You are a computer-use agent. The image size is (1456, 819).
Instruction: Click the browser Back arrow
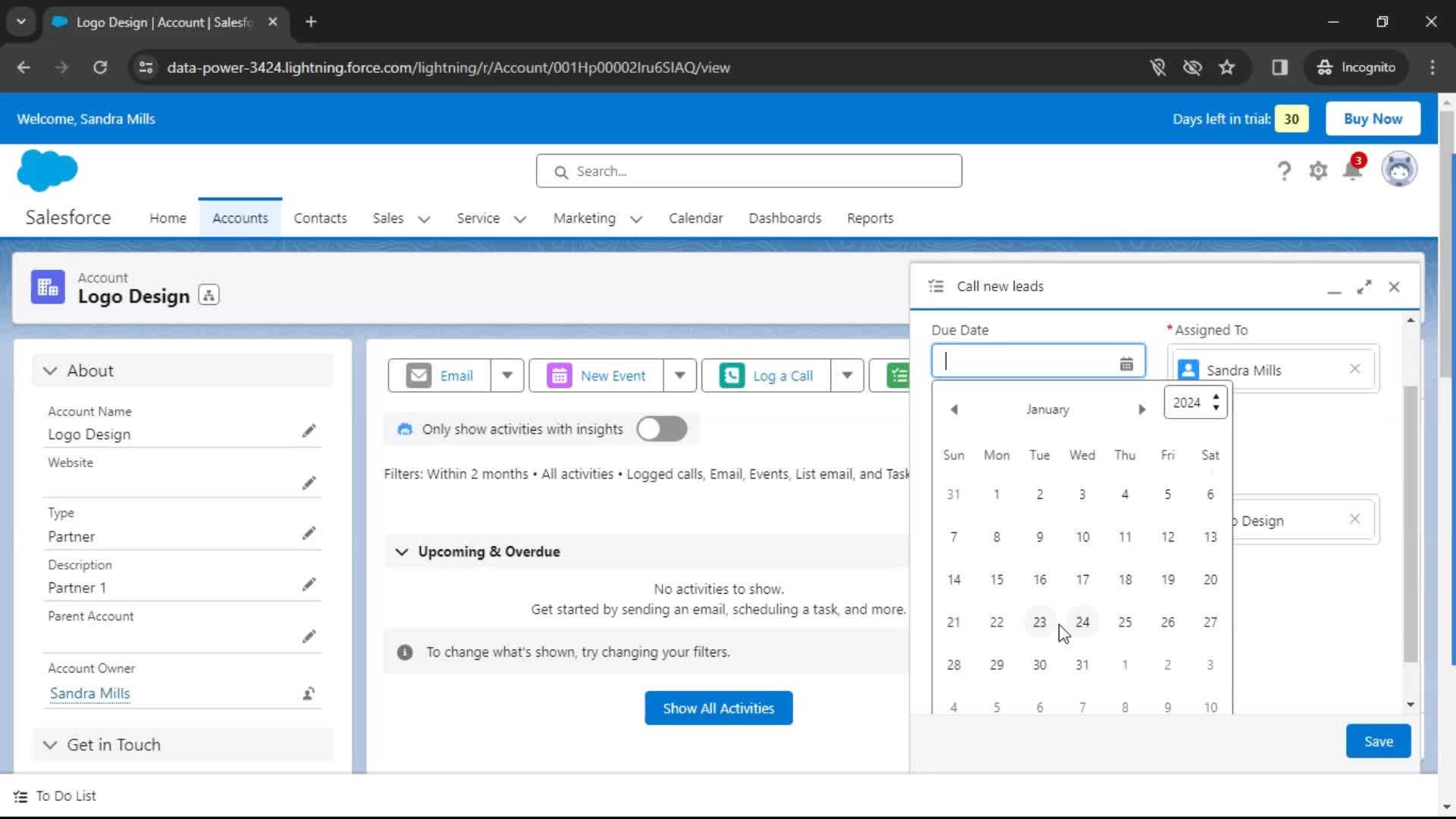click(x=24, y=67)
